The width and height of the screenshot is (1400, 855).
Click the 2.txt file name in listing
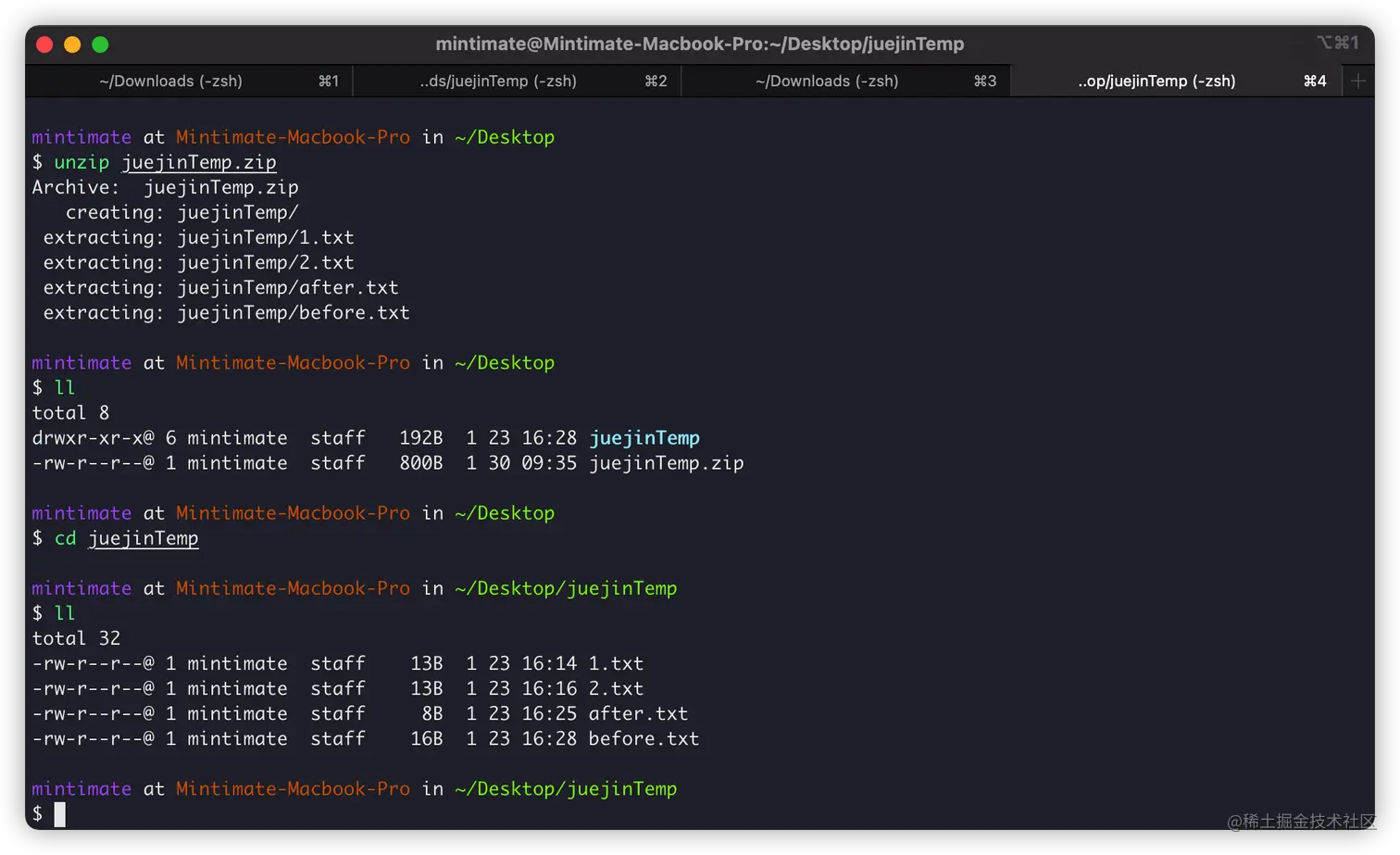616,688
